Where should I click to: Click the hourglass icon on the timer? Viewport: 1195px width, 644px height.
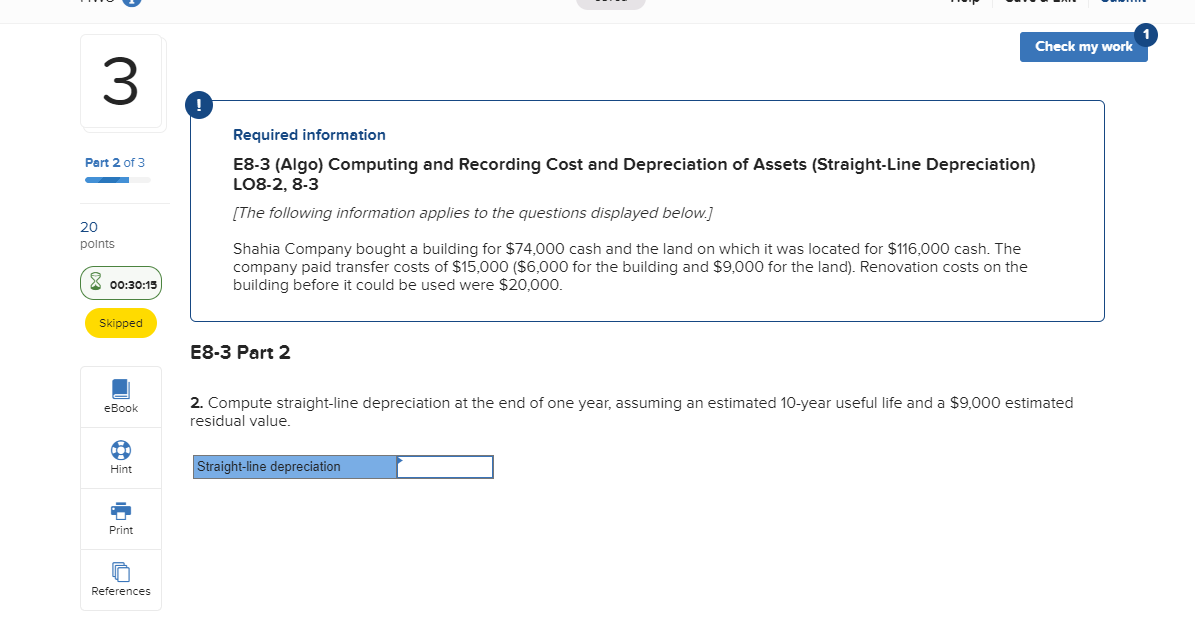tap(98, 283)
